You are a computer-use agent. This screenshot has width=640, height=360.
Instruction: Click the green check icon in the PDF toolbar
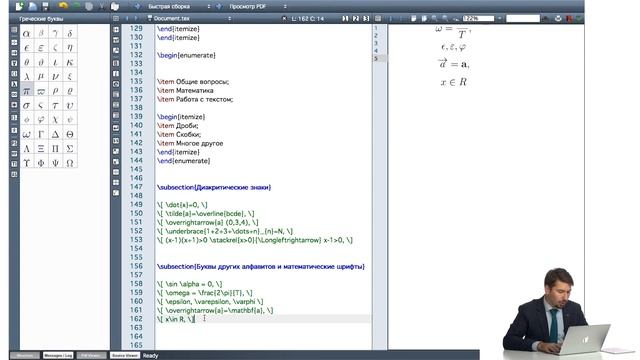579,18
